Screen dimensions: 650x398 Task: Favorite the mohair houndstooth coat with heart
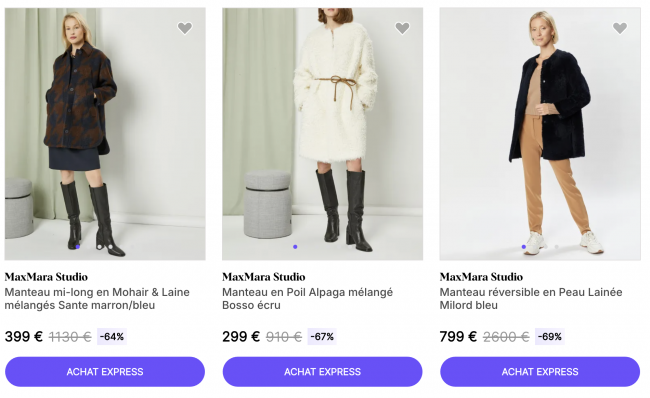(185, 28)
